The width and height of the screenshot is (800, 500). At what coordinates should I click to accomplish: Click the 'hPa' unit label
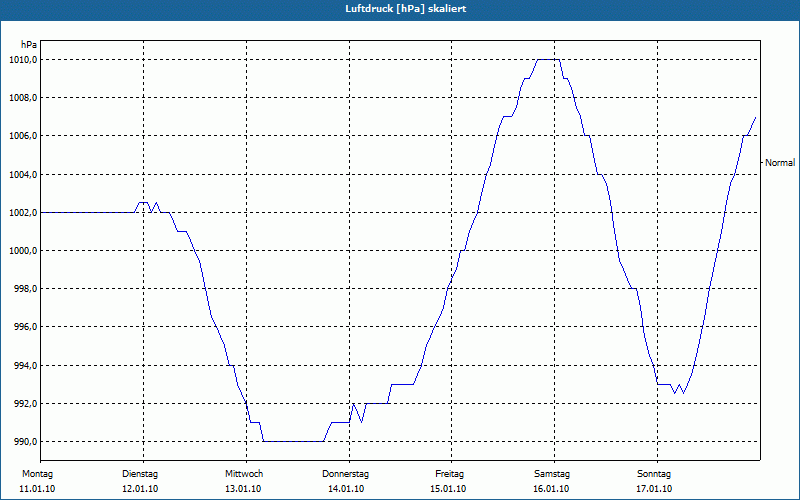[x=29, y=45]
